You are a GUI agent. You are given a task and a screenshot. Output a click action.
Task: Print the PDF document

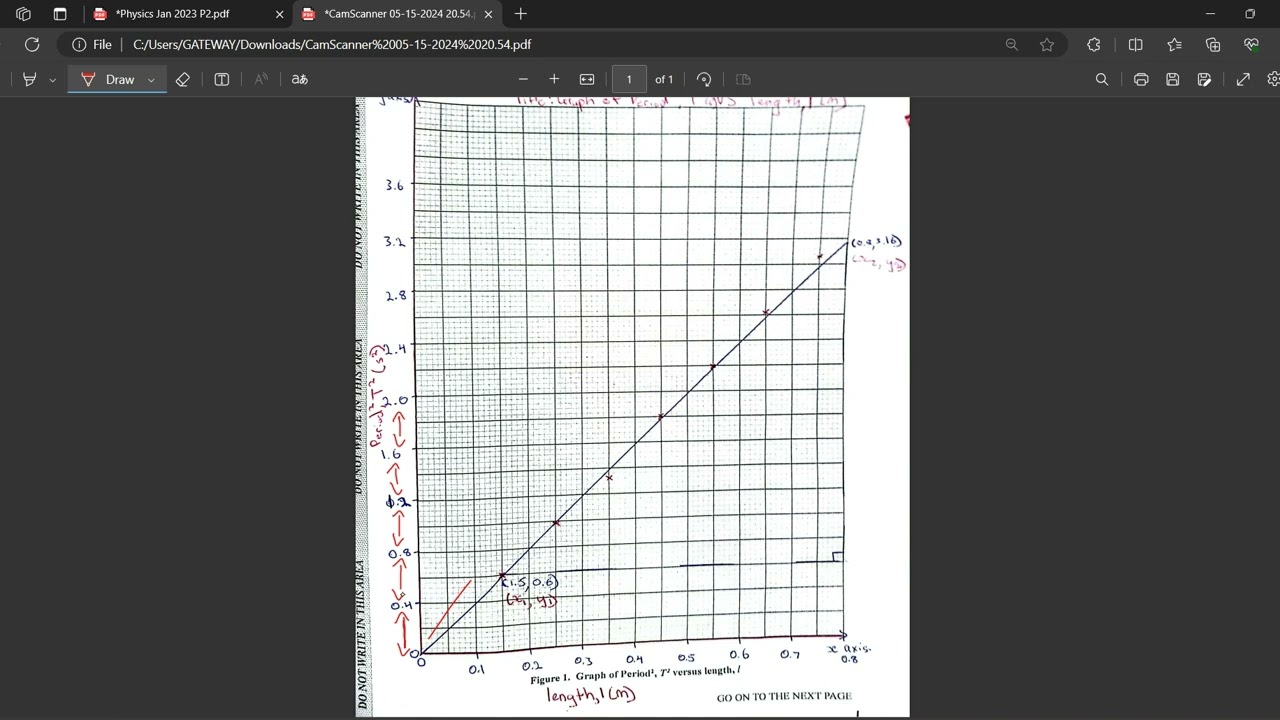1141,79
